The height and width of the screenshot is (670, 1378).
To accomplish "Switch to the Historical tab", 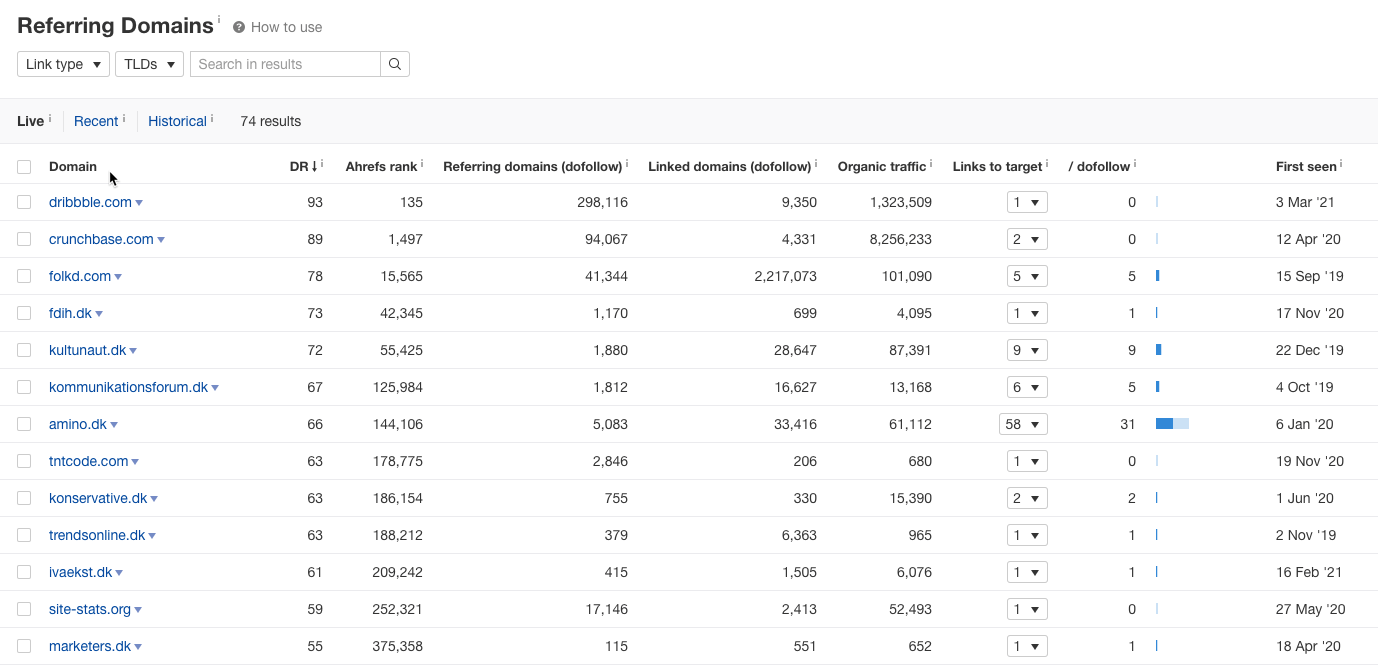I will (x=177, y=121).
